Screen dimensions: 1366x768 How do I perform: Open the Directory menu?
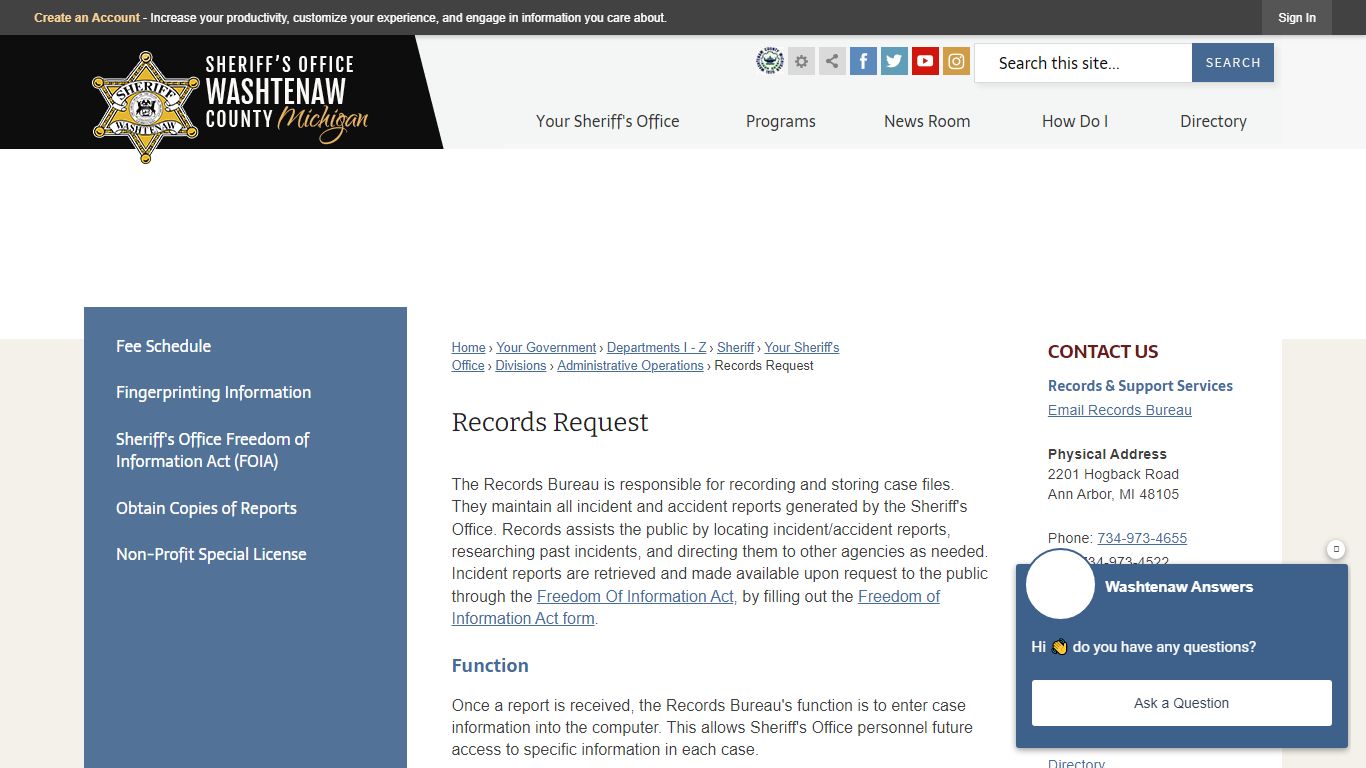1213,121
